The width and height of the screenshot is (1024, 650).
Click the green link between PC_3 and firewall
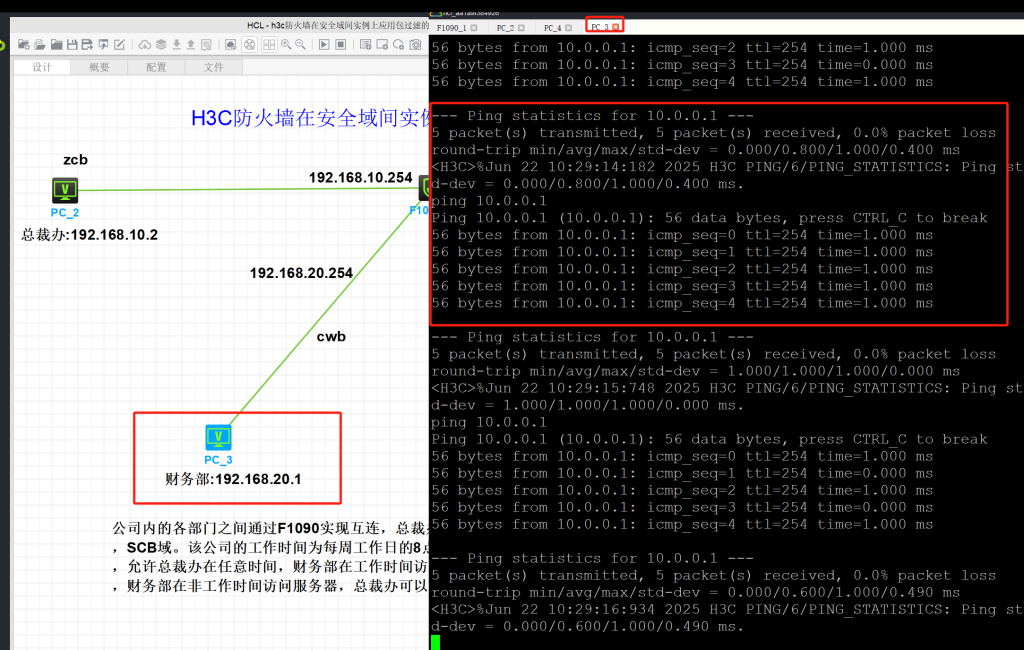click(323, 314)
